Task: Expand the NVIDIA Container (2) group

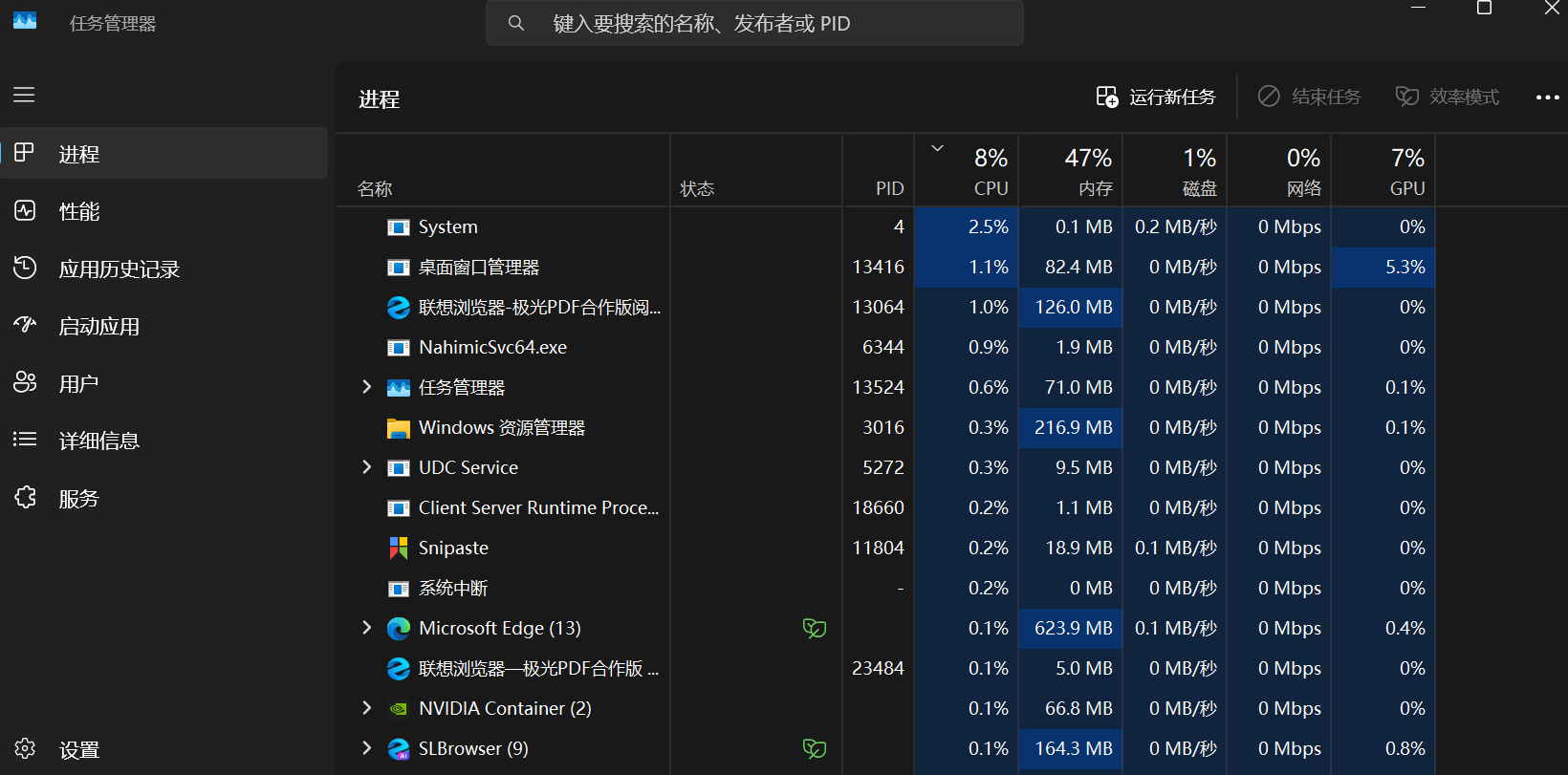Action: click(366, 708)
